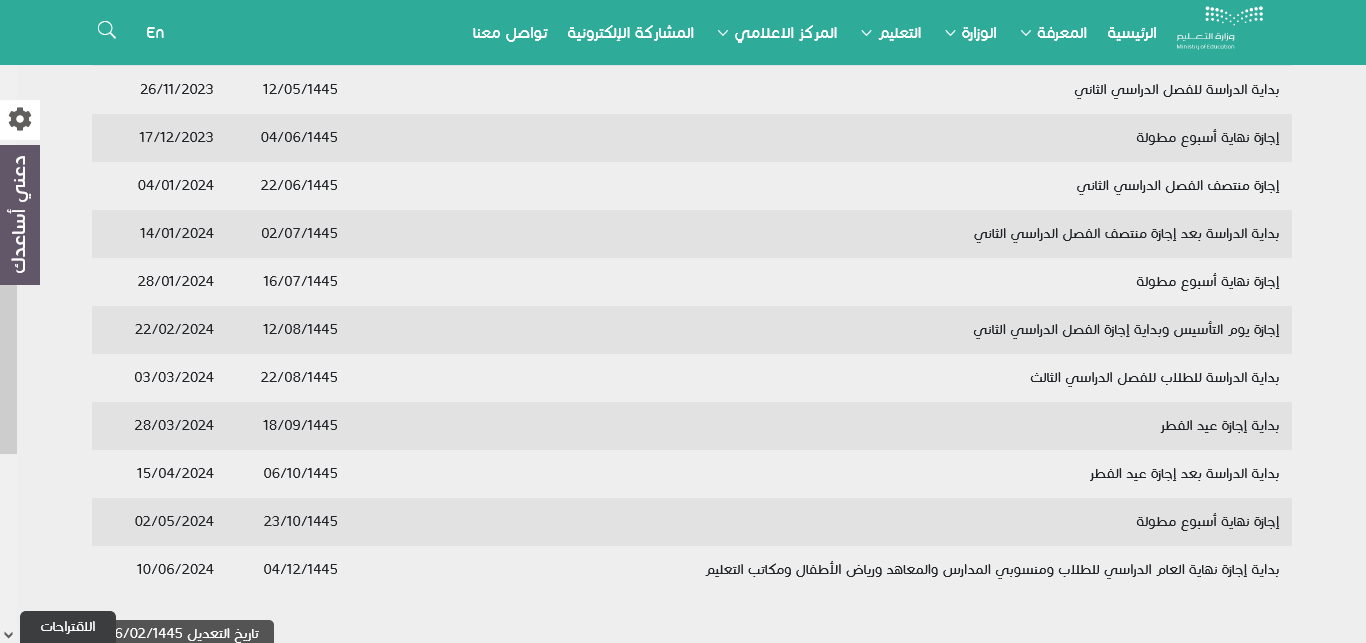This screenshot has width=1366, height=643.
Task: Select date 14/01/2024
Action: pos(177,233)
